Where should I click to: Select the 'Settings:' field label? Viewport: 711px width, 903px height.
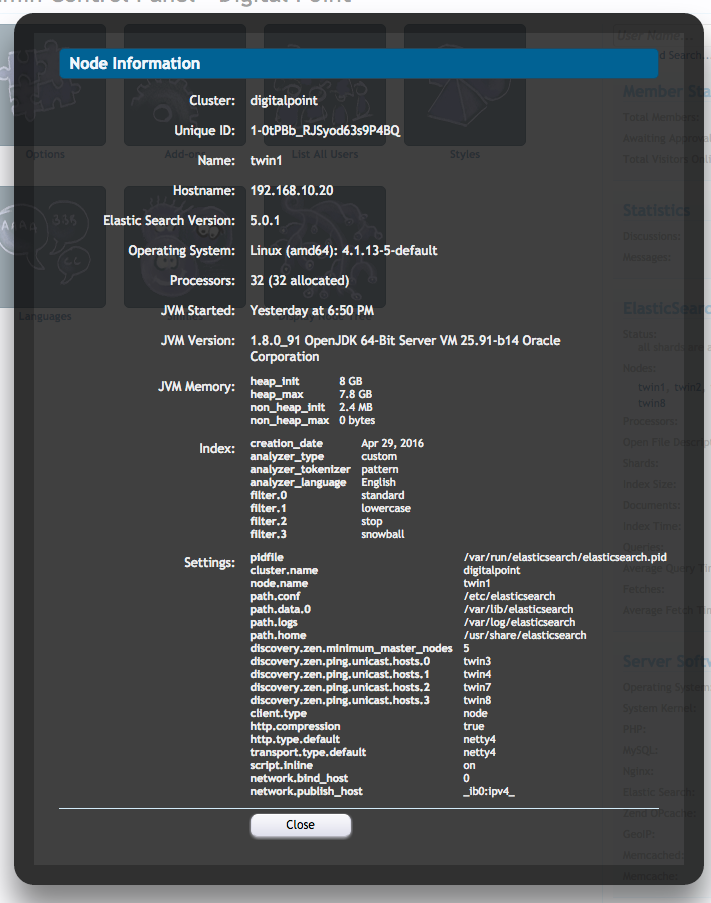click(209, 563)
